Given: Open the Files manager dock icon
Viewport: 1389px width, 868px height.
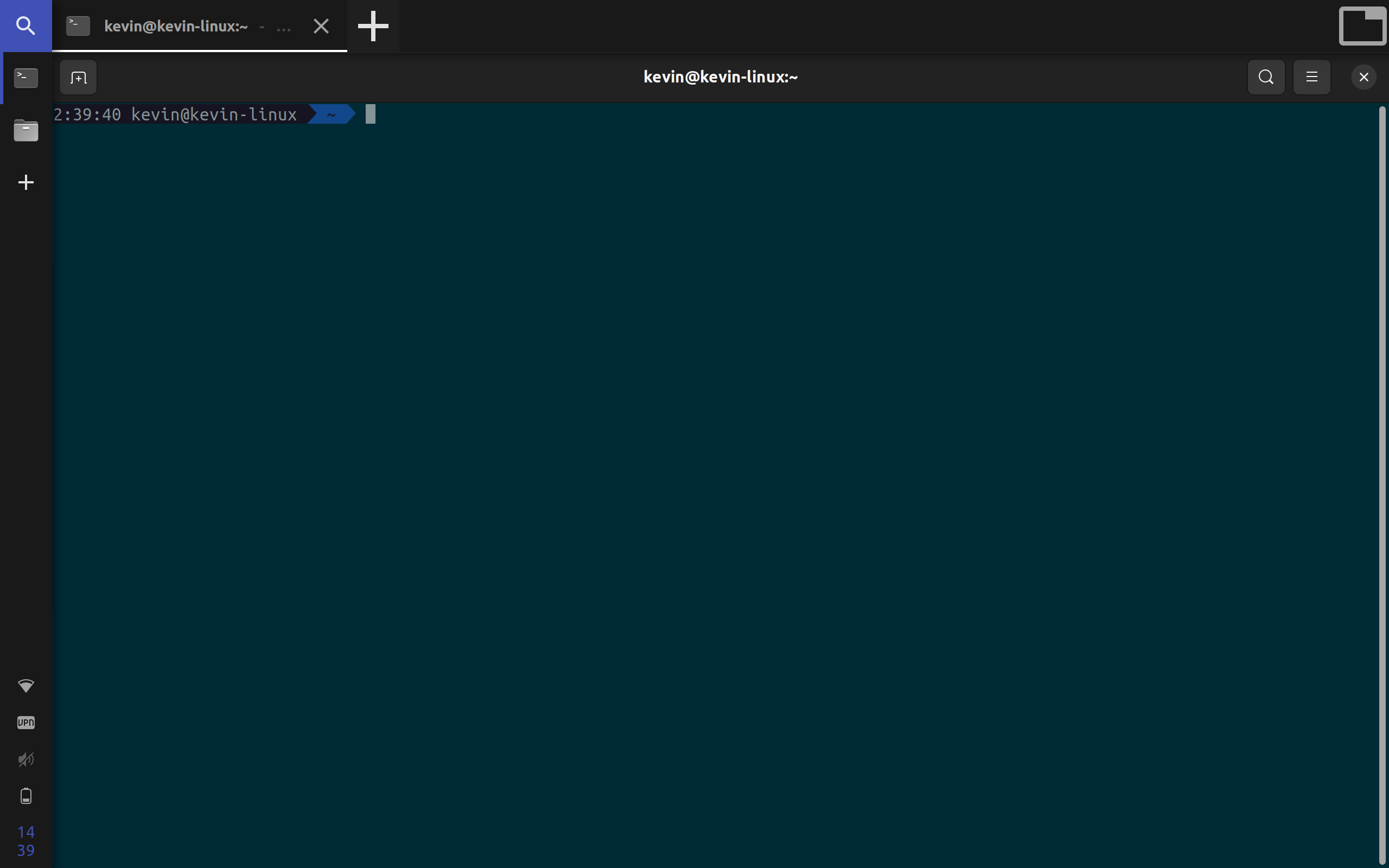Looking at the screenshot, I should click(x=26, y=130).
